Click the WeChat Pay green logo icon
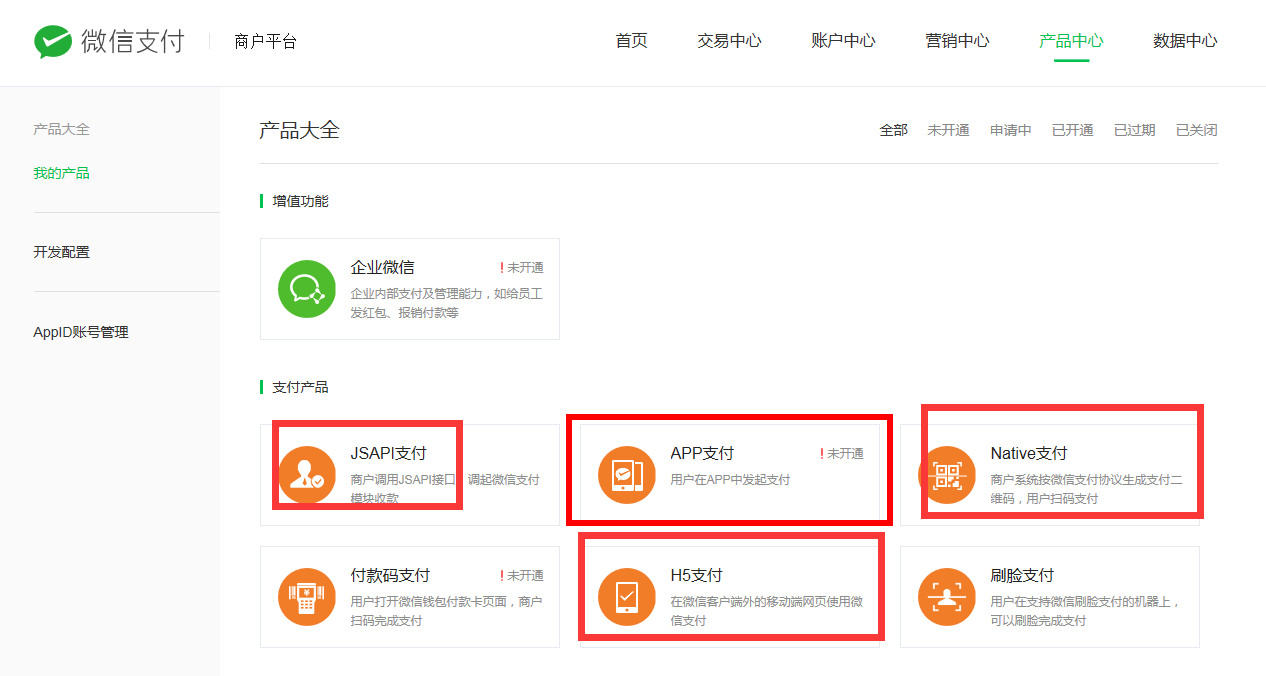 point(52,42)
